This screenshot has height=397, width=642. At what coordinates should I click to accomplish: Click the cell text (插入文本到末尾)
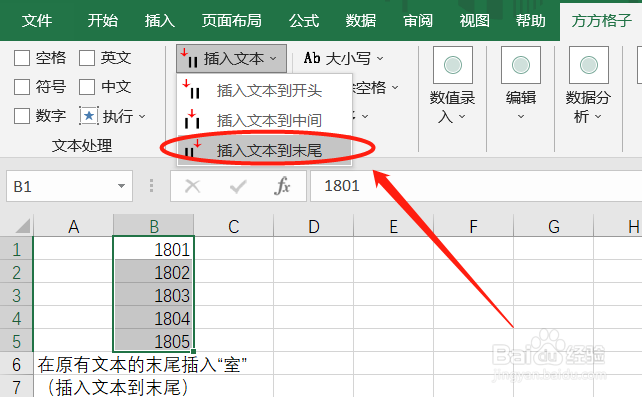(118, 387)
